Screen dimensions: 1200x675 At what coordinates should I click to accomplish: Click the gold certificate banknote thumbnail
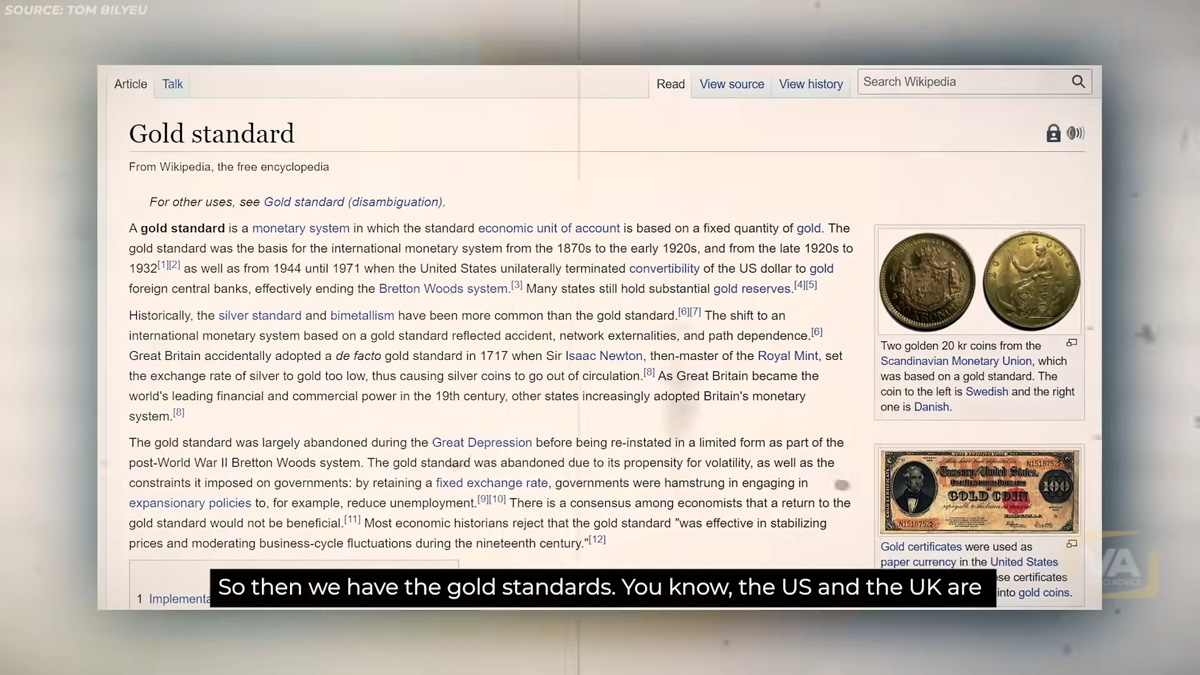click(x=980, y=490)
